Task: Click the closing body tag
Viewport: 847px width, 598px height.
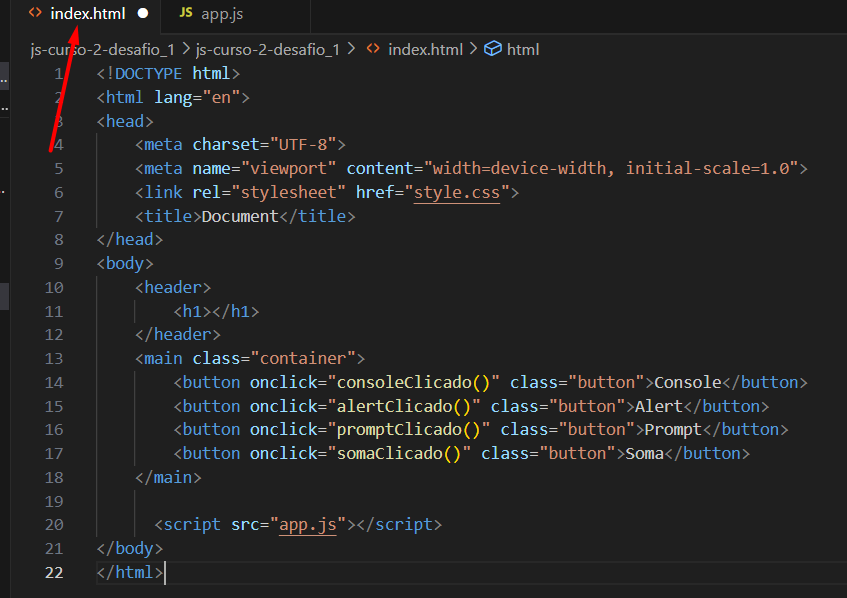Action: pyautogui.click(x=130, y=549)
